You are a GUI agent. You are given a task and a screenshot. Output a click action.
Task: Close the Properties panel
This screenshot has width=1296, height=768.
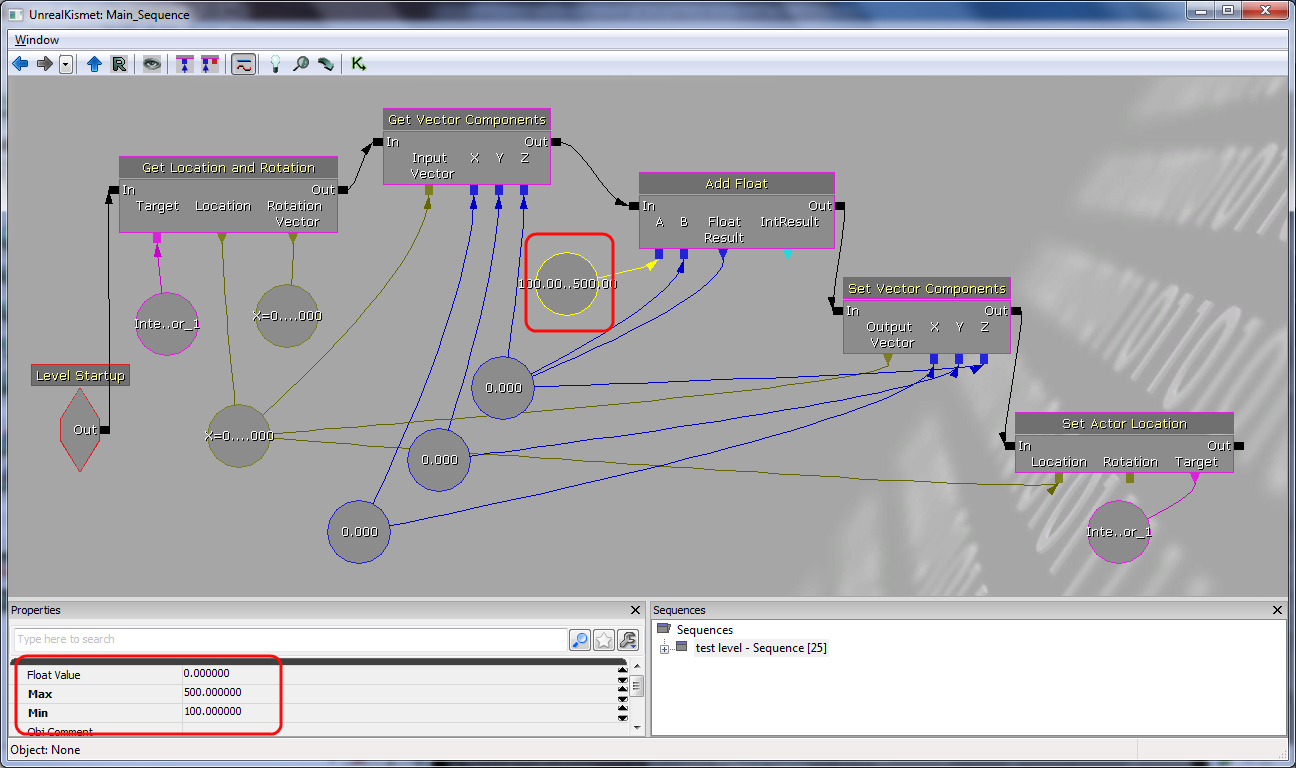(x=636, y=610)
